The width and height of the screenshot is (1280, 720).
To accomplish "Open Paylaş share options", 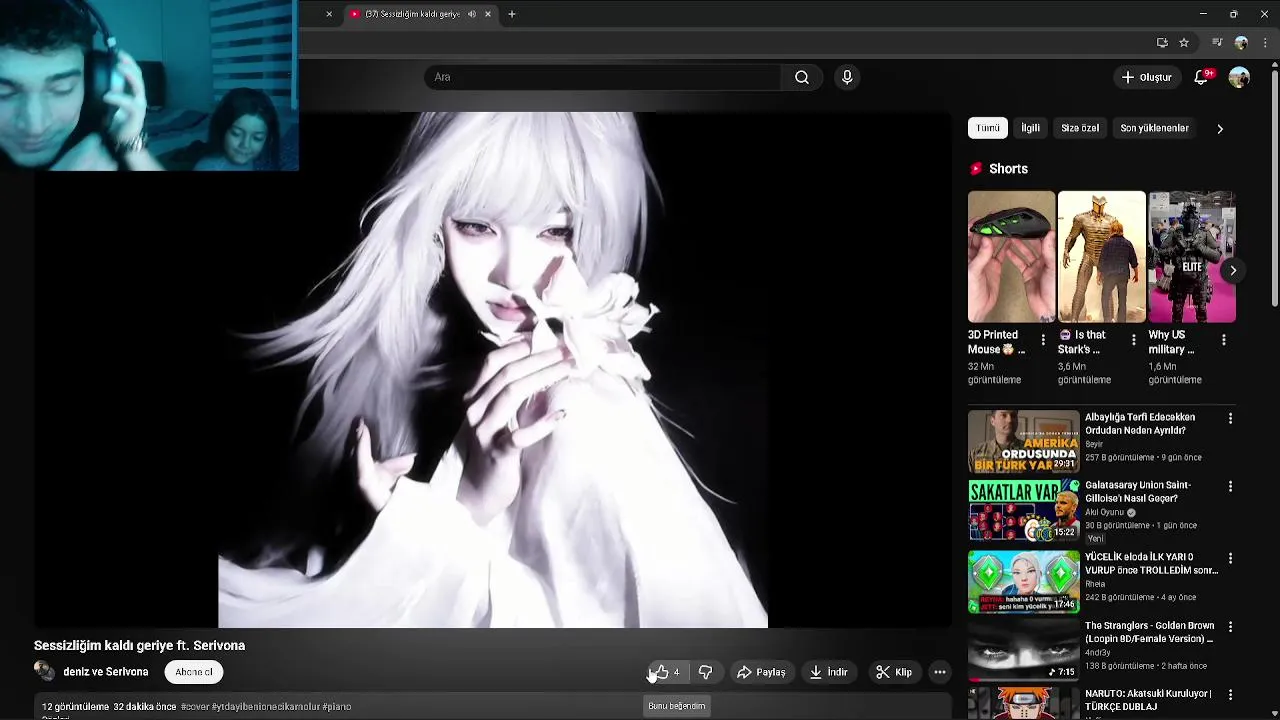I will coord(762,672).
